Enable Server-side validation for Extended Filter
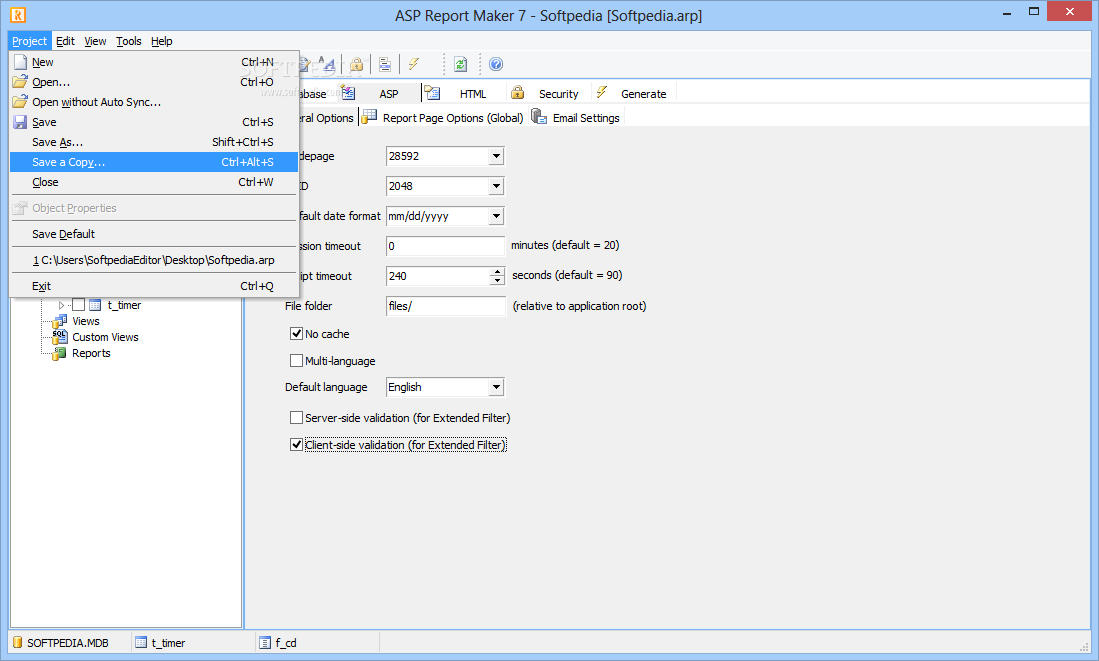The height and width of the screenshot is (661, 1099). (x=296, y=418)
